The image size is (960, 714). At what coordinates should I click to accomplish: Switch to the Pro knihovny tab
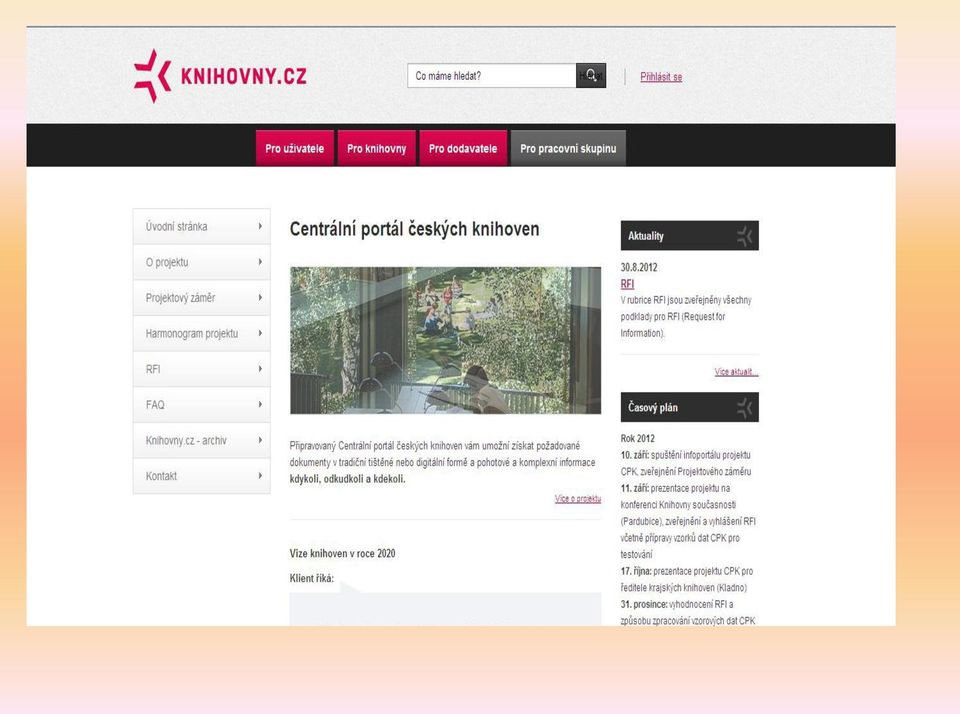tap(377, 148)
